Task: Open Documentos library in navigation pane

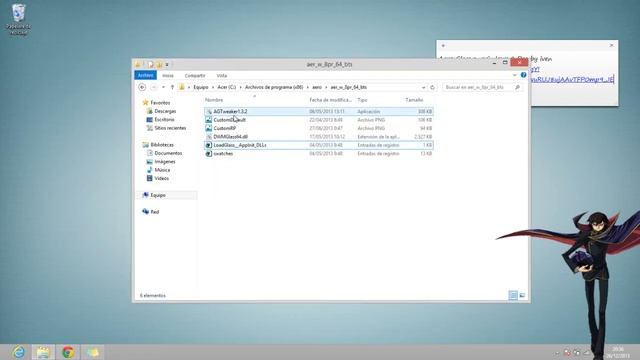Action: (x=168, y=153)
